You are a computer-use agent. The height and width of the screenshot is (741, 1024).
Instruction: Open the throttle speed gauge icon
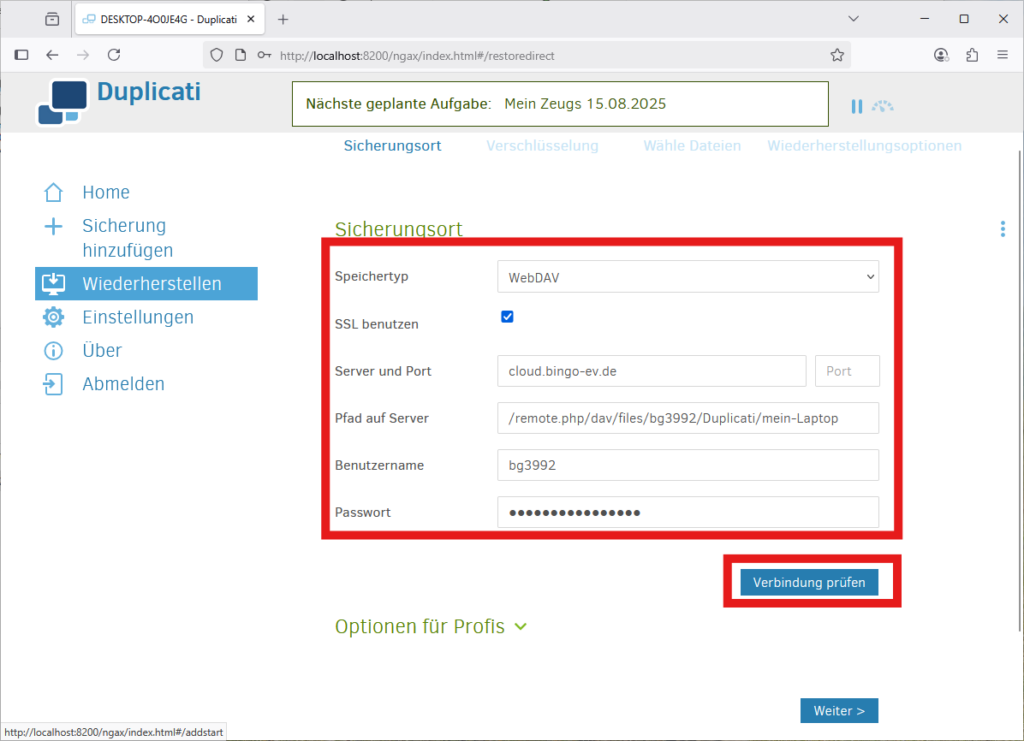(x=882, y=106)
